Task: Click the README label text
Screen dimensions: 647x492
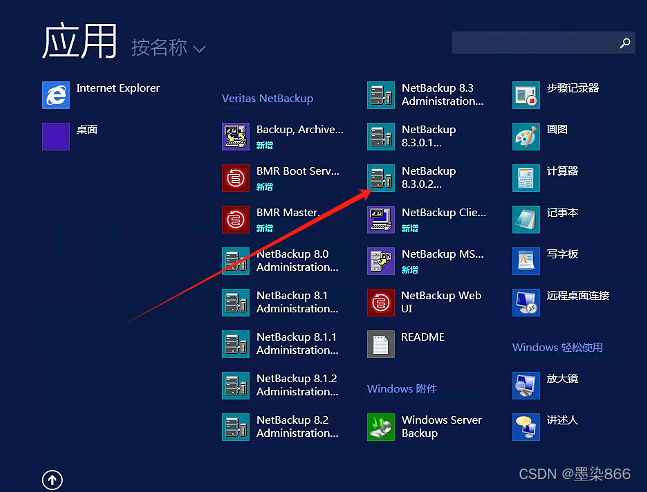Action: click(x=423, y=337)
